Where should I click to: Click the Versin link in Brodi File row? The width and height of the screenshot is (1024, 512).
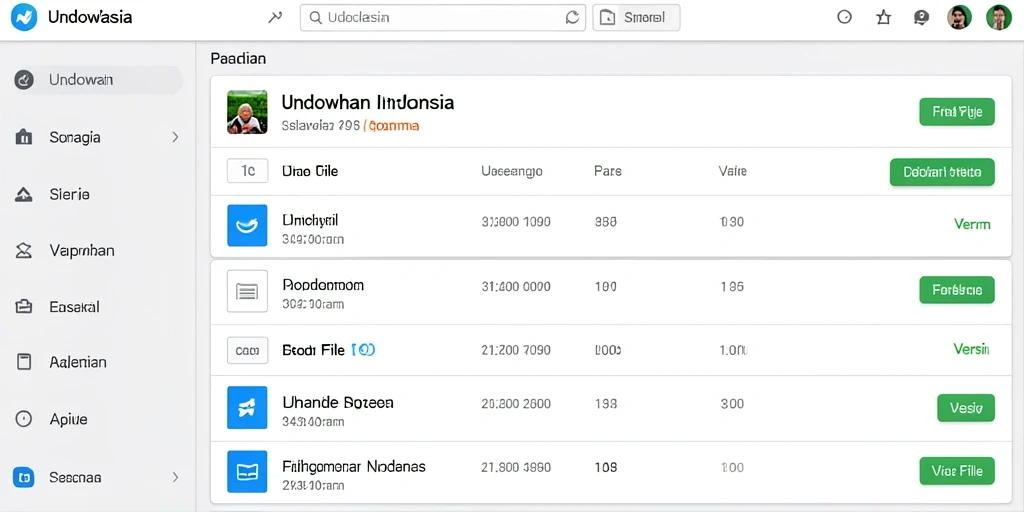pos(971,349)
